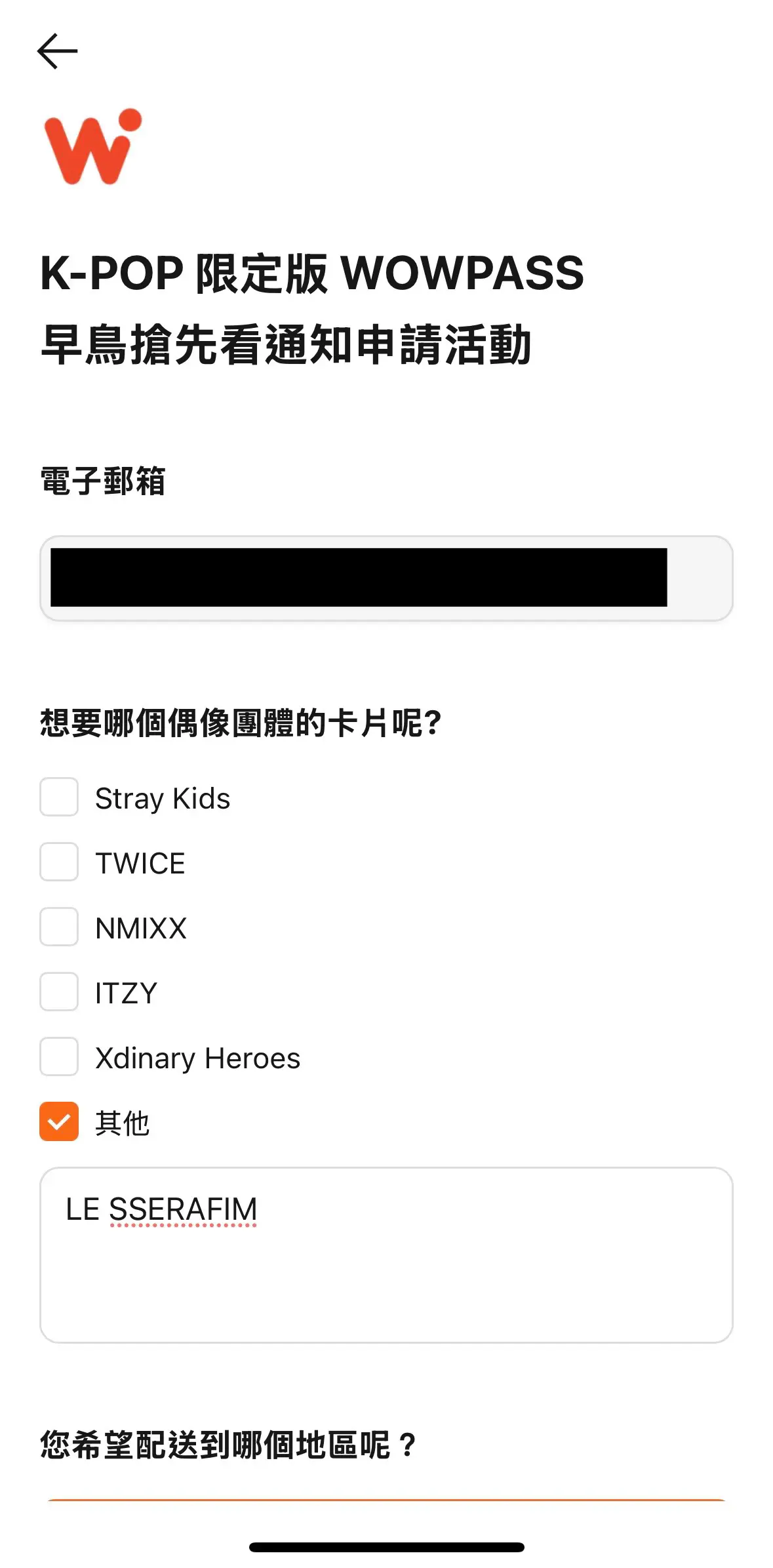Select the Stray Kids label text
This screenshot has height=1568, width=773.
click(163, 798)
